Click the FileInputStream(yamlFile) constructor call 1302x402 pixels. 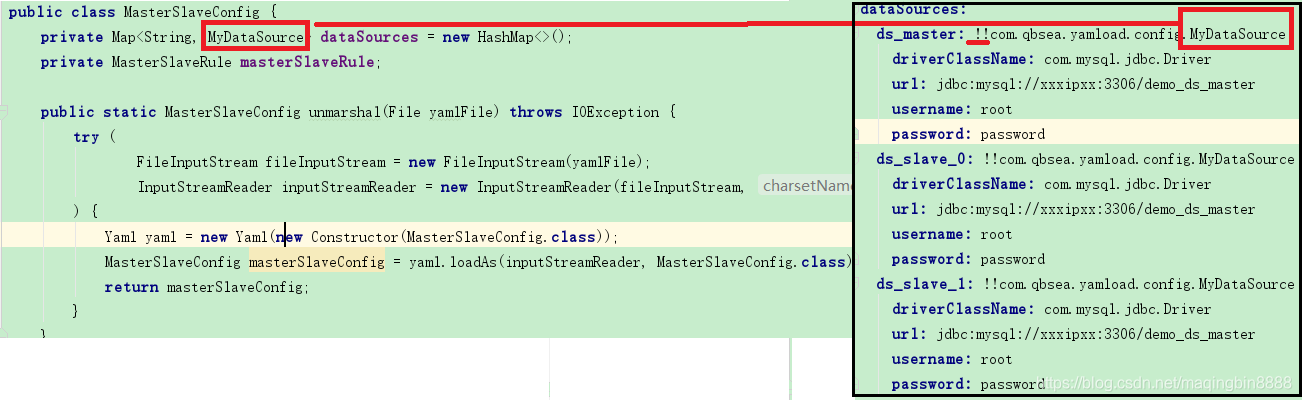pyautogui.click(x=546, y=162)
